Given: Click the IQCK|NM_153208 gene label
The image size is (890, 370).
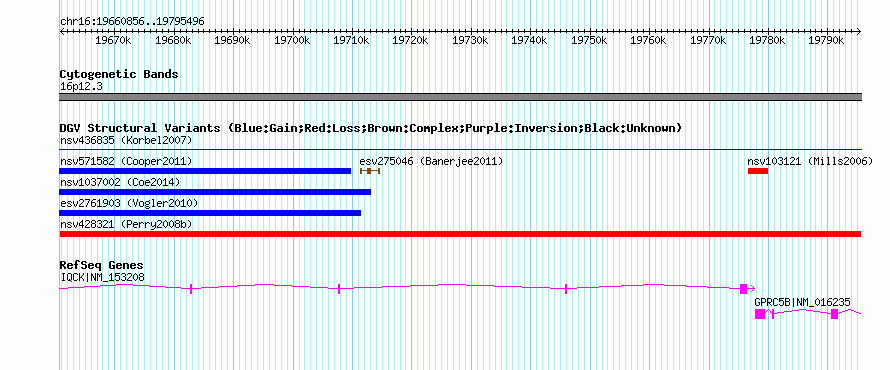Looking at the screenshot, I should click(102, 278).
